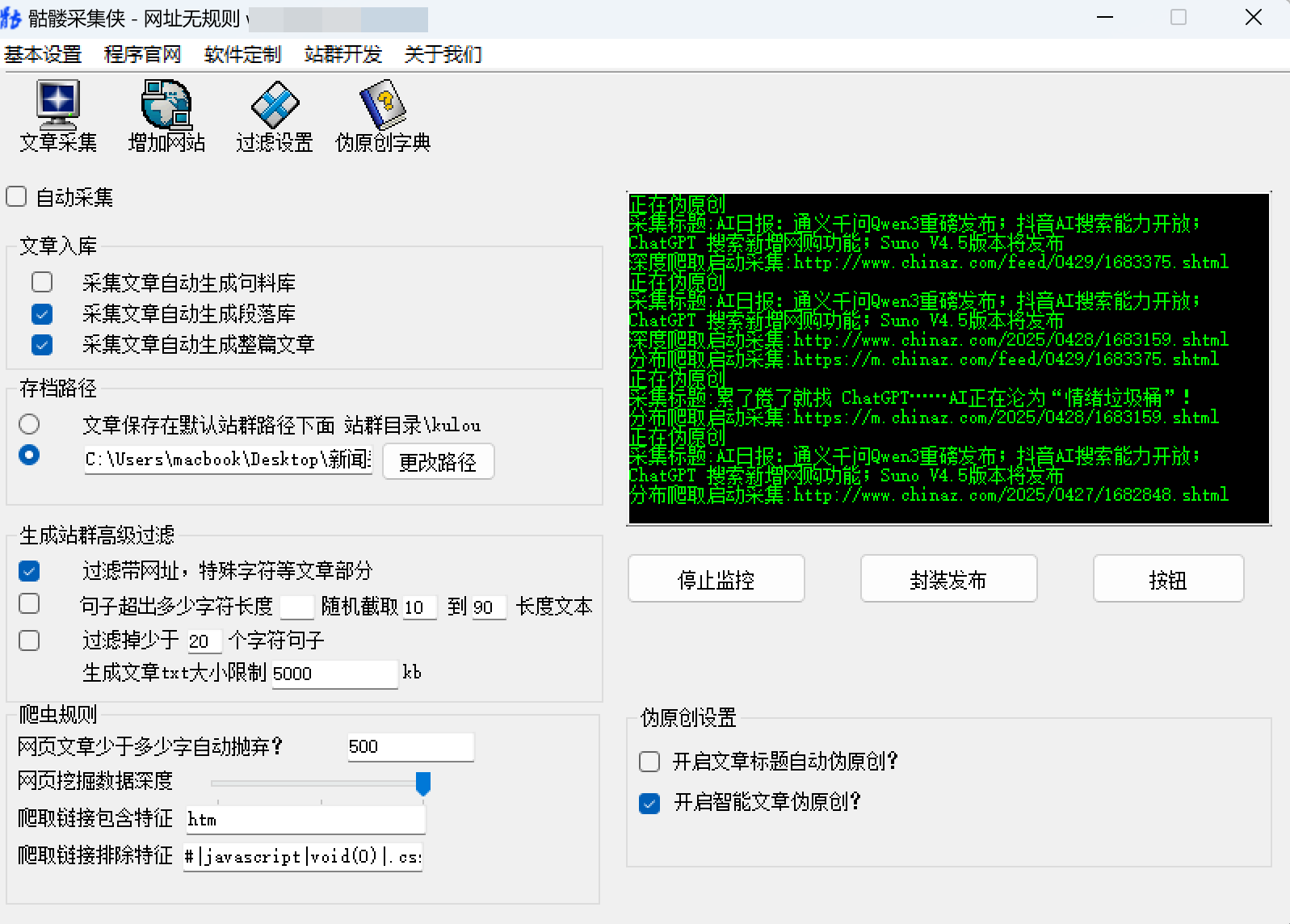The width and height of the screenshot is (1290, 924).
Task: Close the 骷髅采集侠 window
Action: [1254, 18]
